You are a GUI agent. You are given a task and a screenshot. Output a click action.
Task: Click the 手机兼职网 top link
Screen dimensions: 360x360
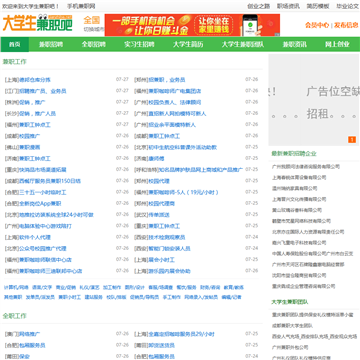pos(81,6)
